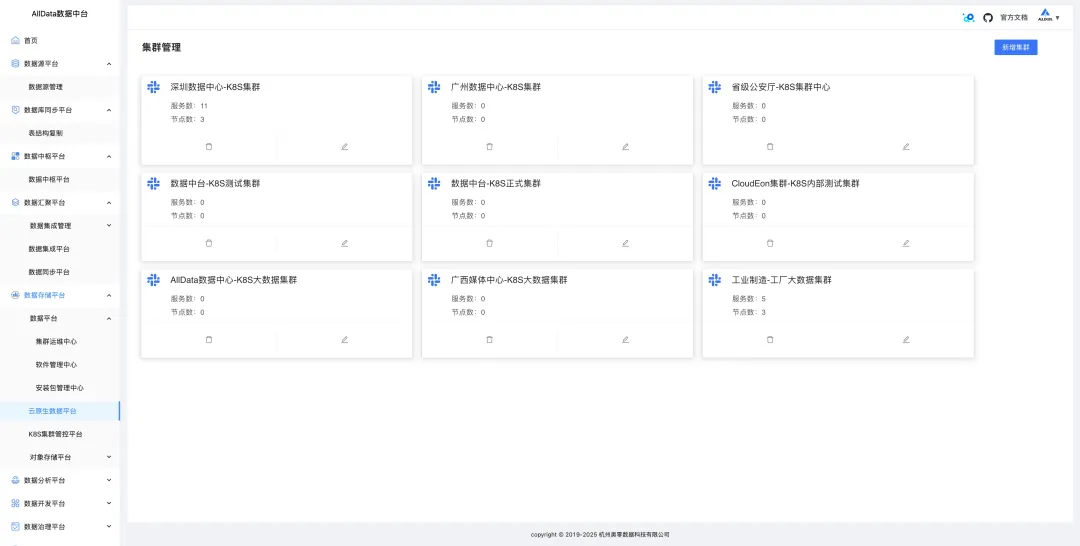Screen dimensions: 1080x546
Task: Click the footer copyright text
Action: coord(600,534)
